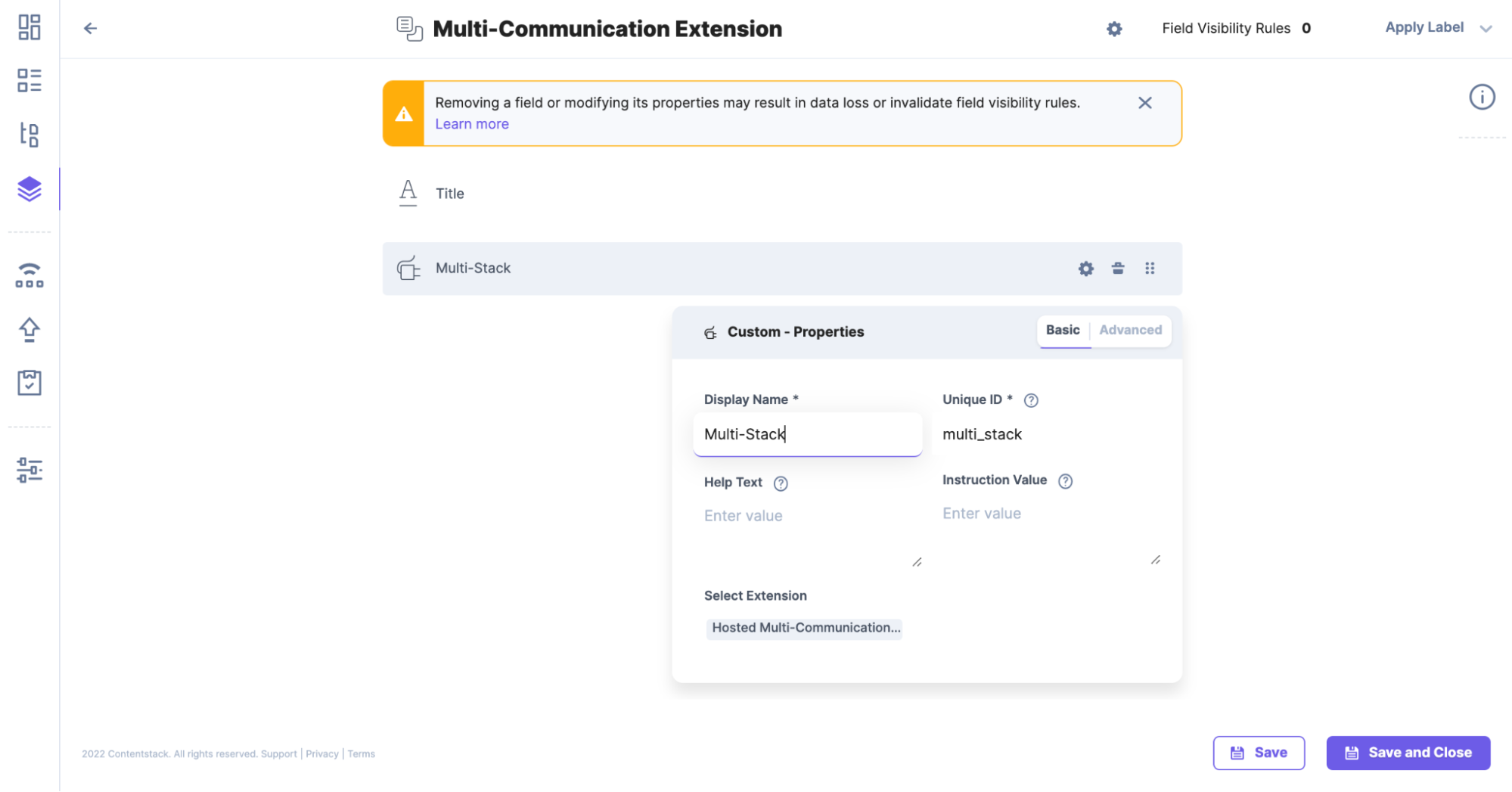Image resolution: width=1512 pixels, height=792 pixels.
Task: Select the Basic properties tab
Action: [x=1062, y=330]
